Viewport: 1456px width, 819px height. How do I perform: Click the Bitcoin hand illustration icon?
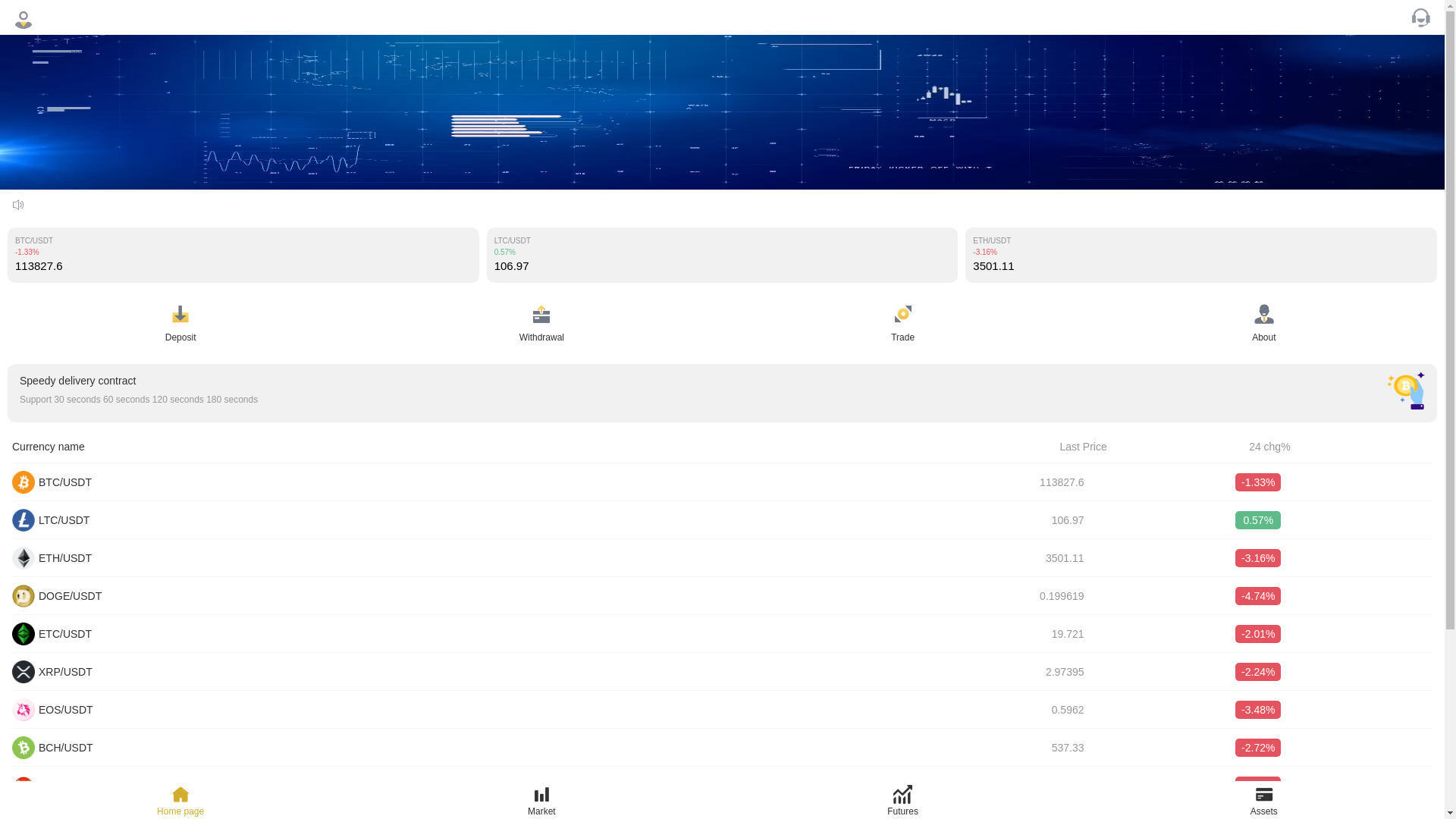click(x=1406, y=391)
